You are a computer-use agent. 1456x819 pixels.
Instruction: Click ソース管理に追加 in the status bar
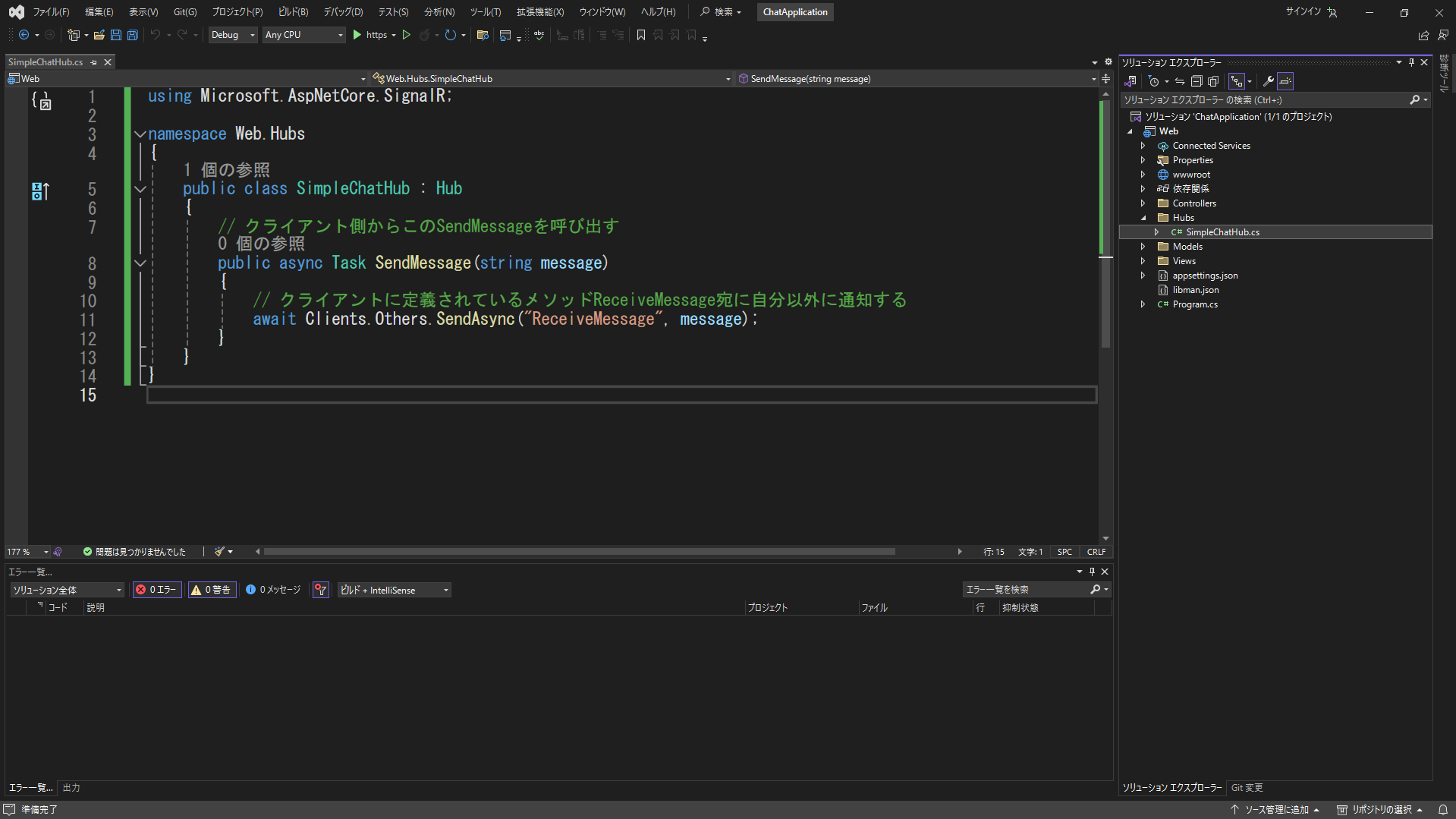(x=1275, y=810)
